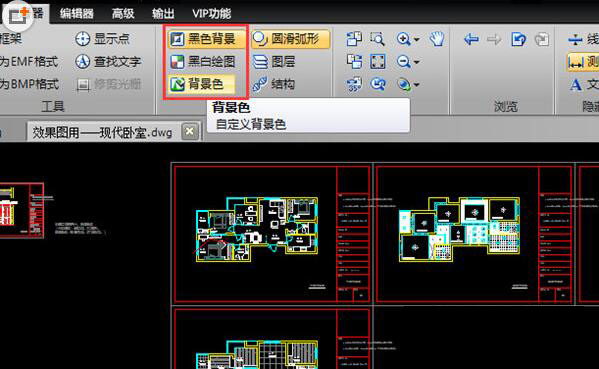Image resolution: width=599 pixels, height=369 pixels.
Task: Click the second ceiling plan drawing thumbnail
Action: [x=460, y=229]
